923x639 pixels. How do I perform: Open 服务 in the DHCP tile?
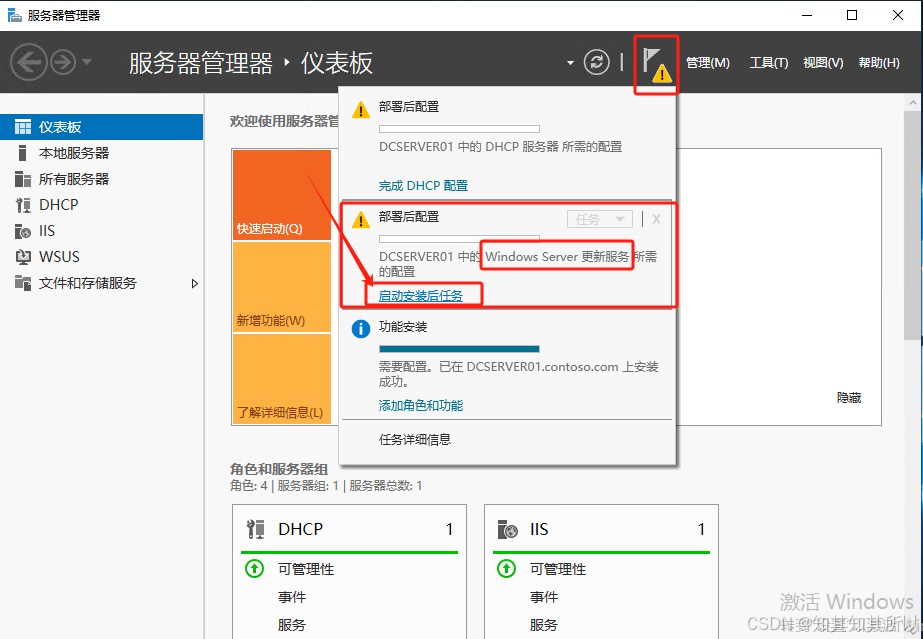pyautogui.click(x=292, y=625)
